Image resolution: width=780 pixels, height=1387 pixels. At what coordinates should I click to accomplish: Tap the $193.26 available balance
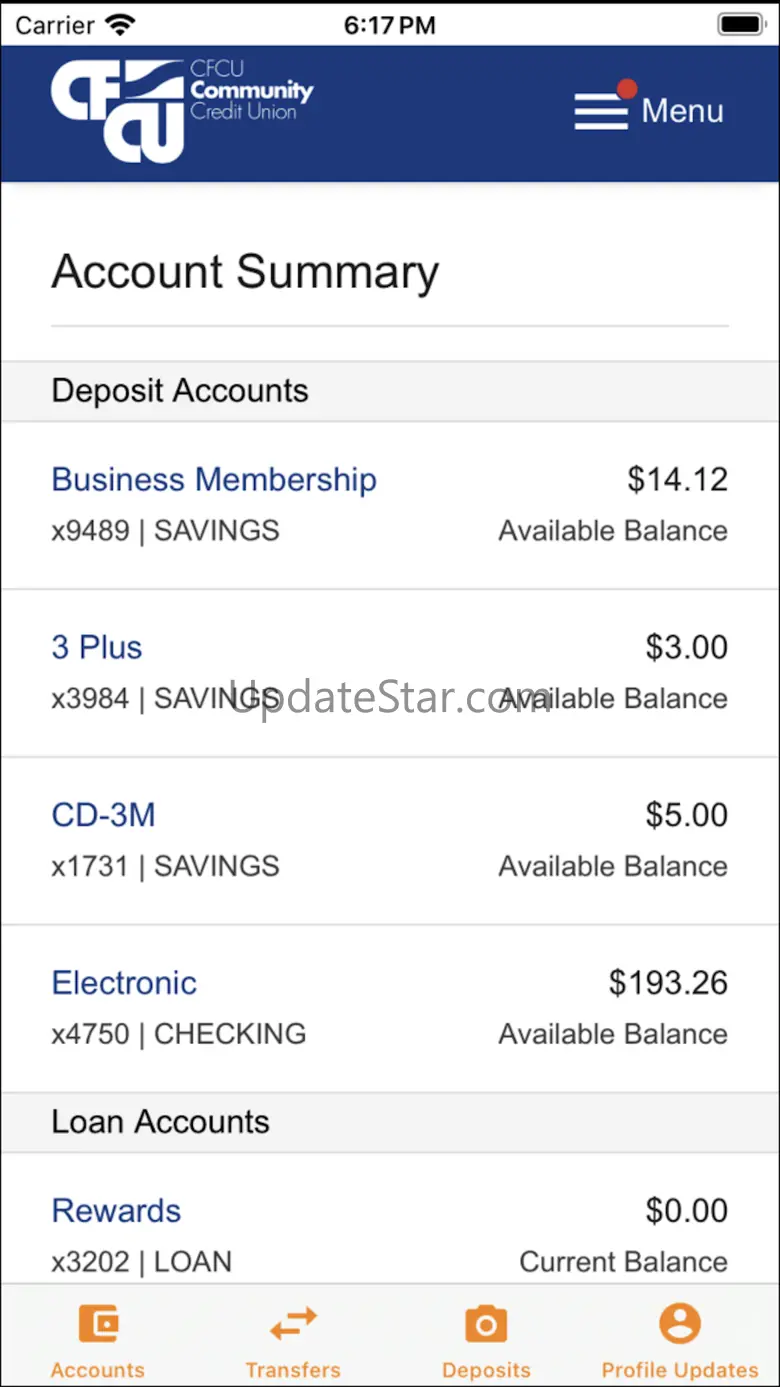[x=668, y=983]
